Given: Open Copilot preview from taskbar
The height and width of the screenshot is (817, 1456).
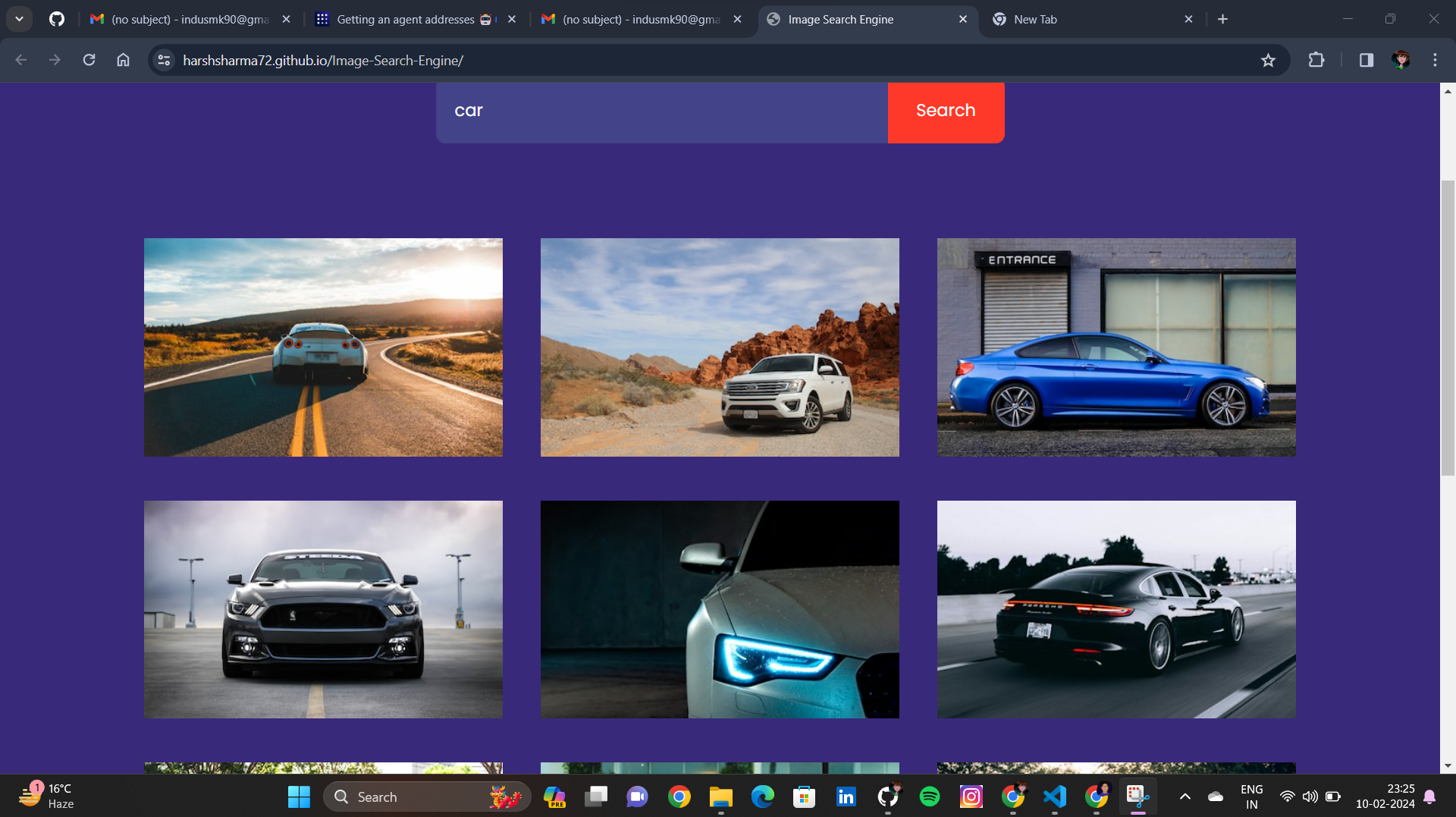Looking at the screenshot, I should click(x=554, y=797).
